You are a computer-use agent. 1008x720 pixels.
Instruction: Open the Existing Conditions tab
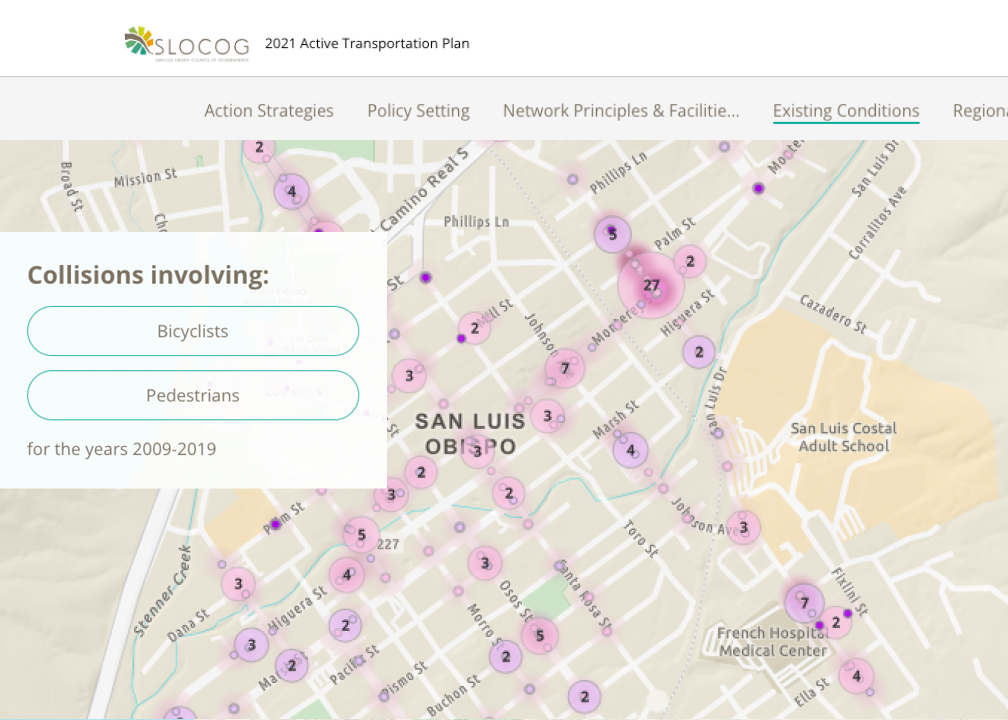pyautogui.click(x=846, y=111)
